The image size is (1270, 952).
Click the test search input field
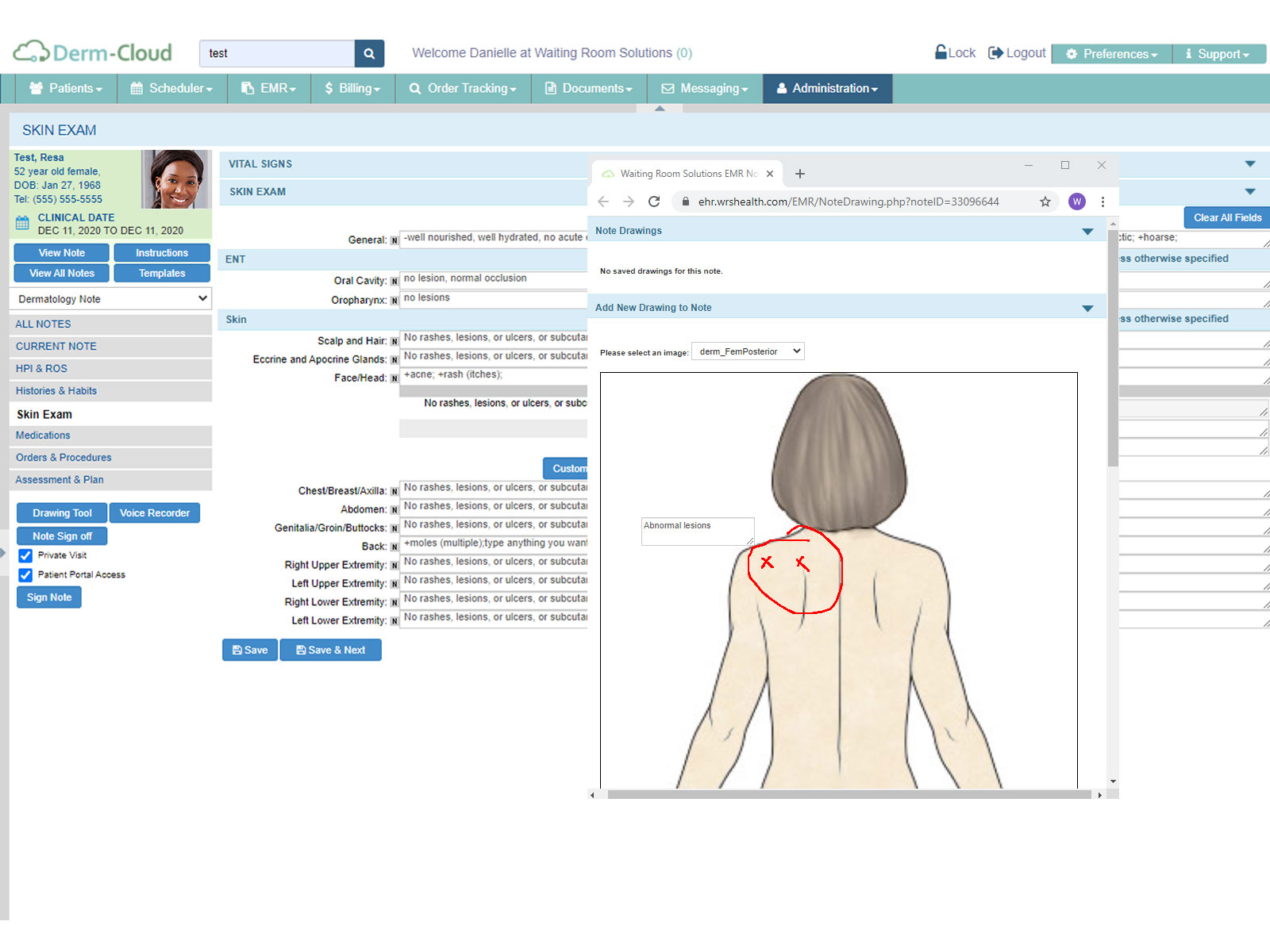(276, 53)
